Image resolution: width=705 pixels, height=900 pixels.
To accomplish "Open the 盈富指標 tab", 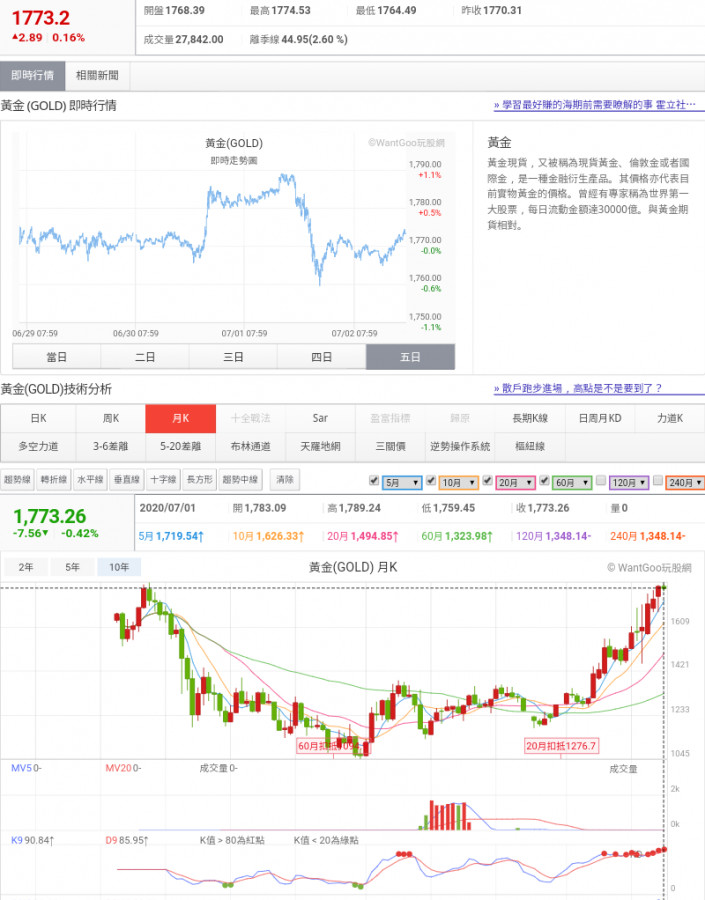I will pyautogui.click(x=390, y=418).
